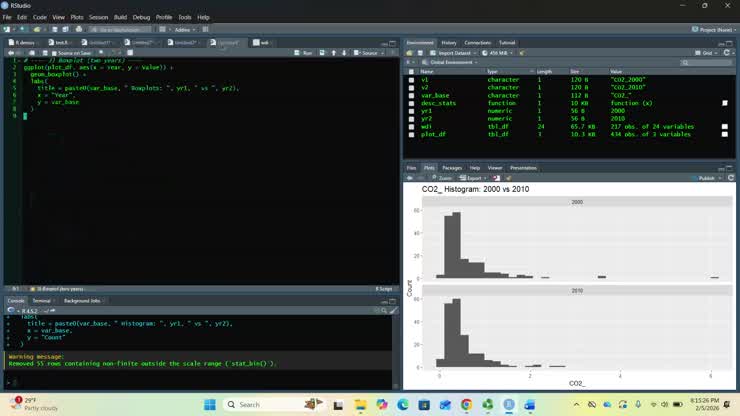This screenshot has width=740, height=416.
Task: Open the Global Environment dropdown
Action: point(450,62)
